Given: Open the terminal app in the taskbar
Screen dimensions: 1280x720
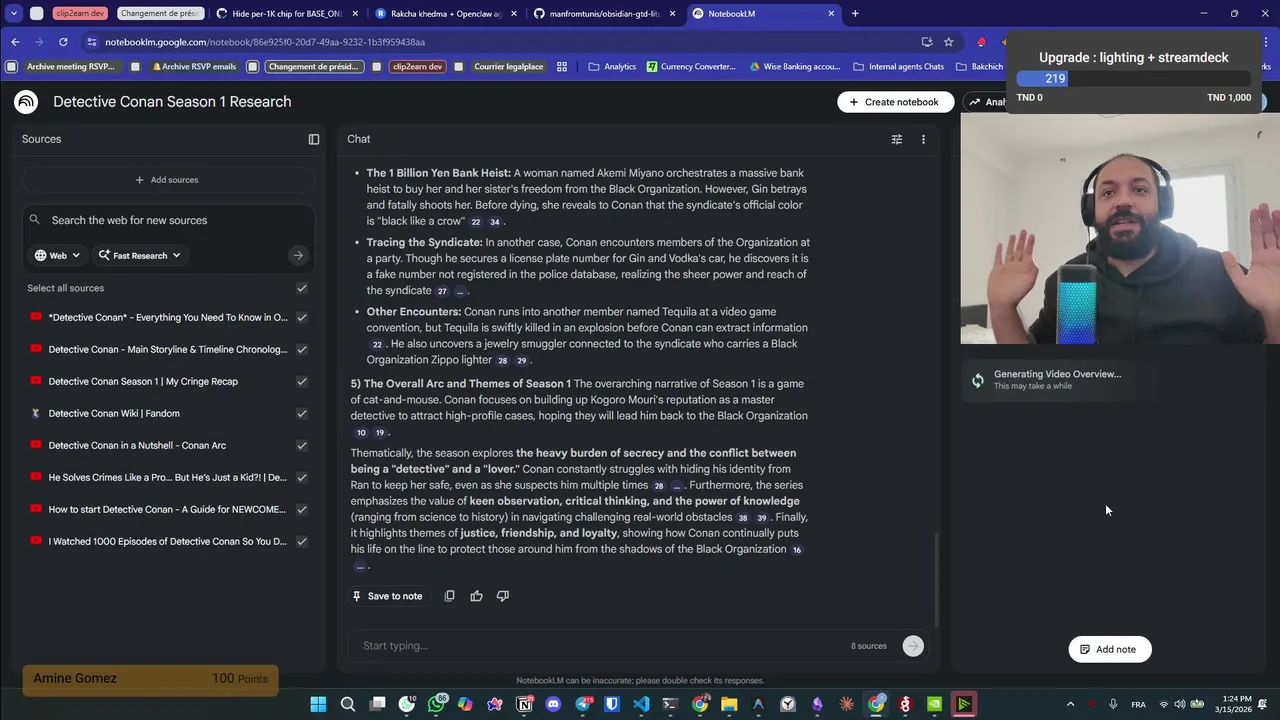Looking at the screenshot, I should (x=670, y=704).
